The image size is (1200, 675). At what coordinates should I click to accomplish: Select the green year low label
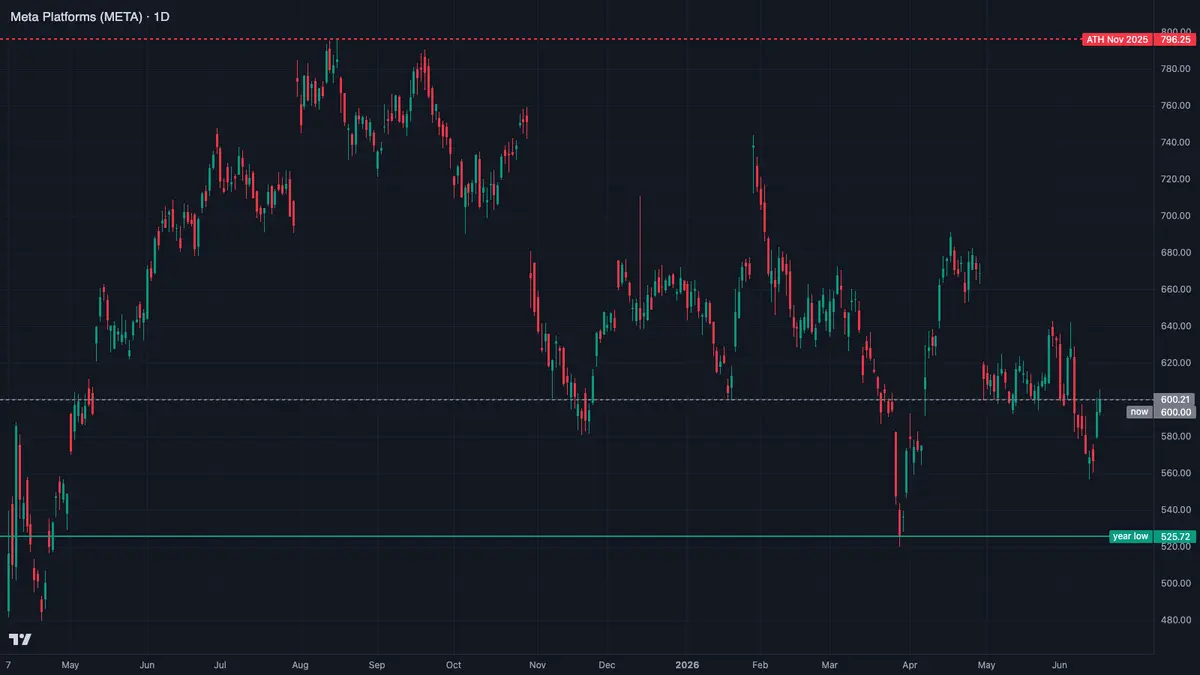(1131, 537)
